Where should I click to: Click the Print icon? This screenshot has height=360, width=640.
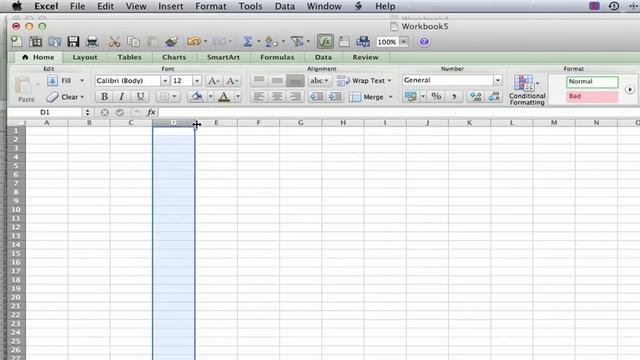(x=92, y=41)
